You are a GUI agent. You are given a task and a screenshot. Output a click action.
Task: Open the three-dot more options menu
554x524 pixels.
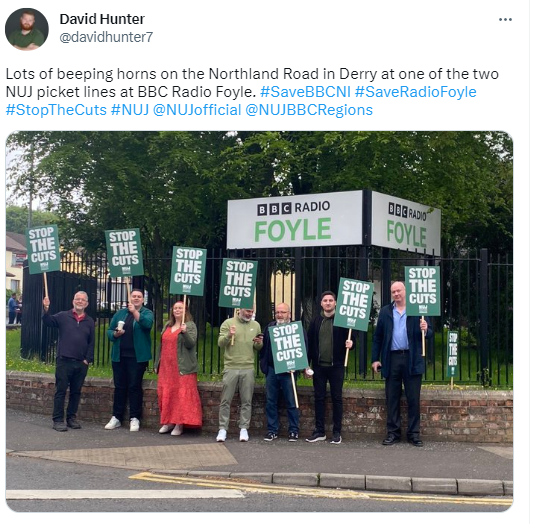point(505,20)
